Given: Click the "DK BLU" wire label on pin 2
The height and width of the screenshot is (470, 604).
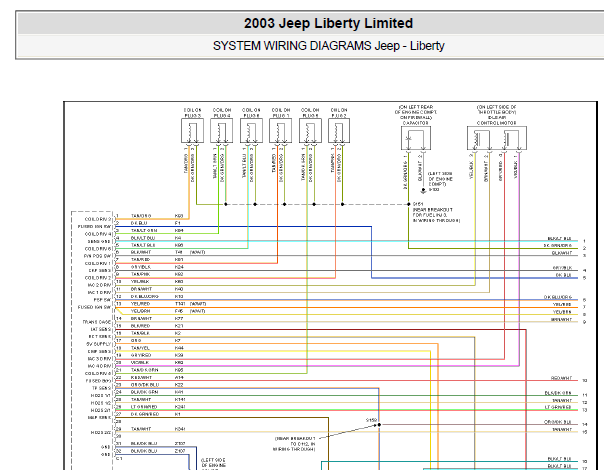Looking at the screenshot, I should (x=139, y=223).
